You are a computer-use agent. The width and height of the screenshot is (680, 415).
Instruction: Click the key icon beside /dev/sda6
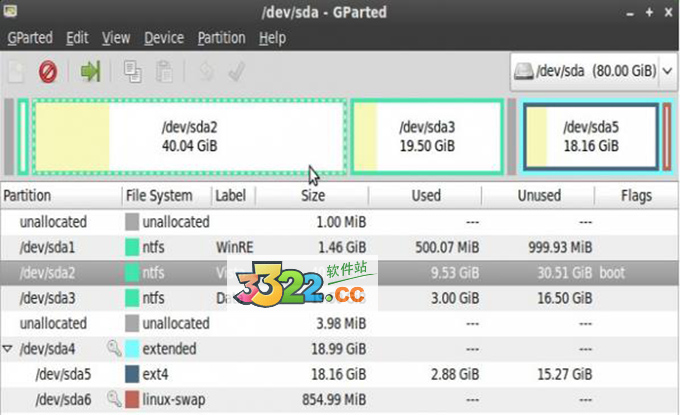click(x=113, y=401)
